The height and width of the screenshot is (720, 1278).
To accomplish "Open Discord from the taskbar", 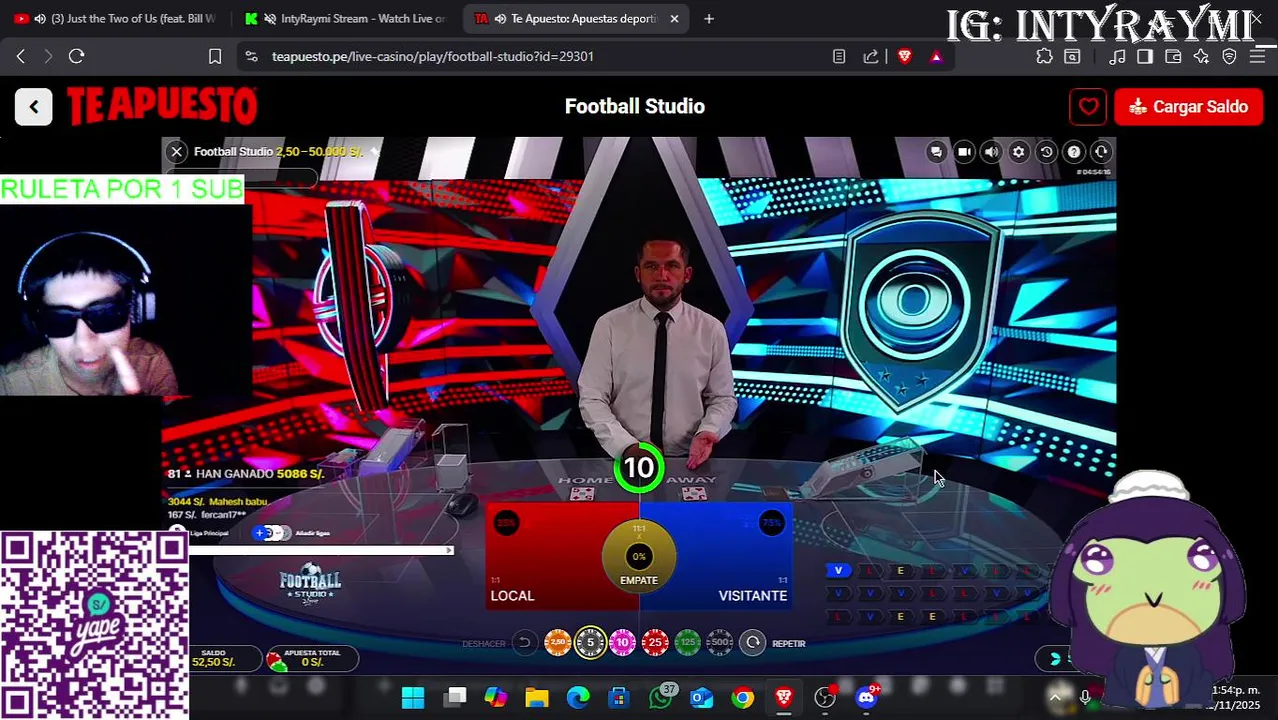I will pos(867,697).
